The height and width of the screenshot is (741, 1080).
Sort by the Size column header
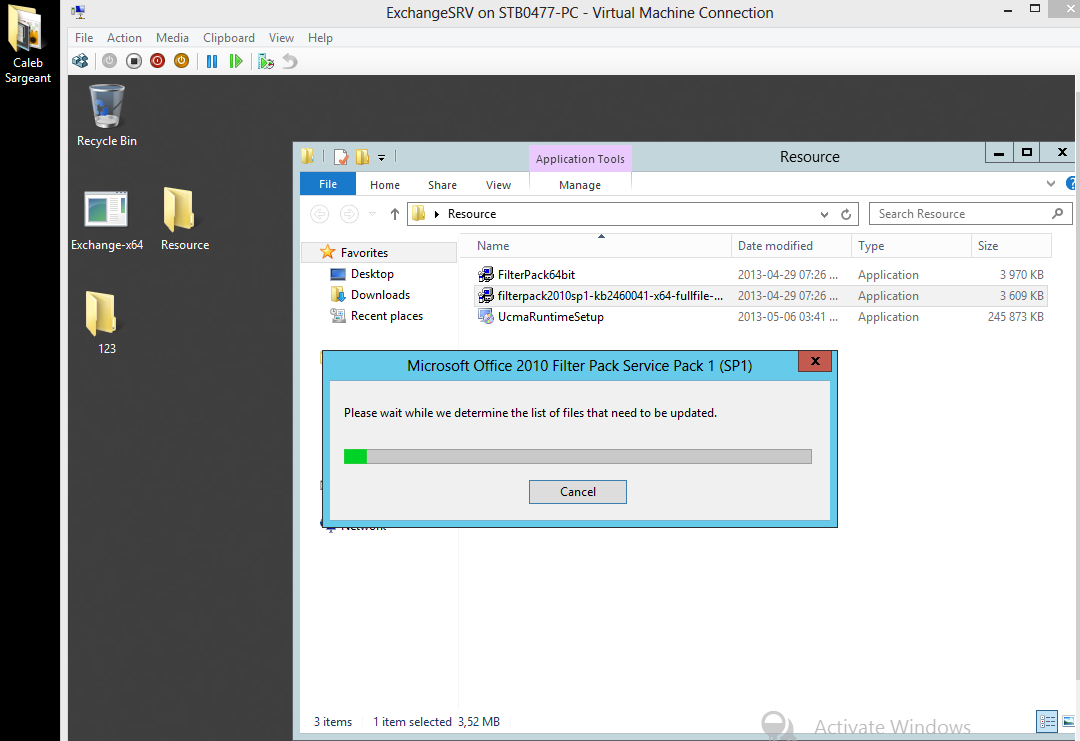coord(1010,246)
